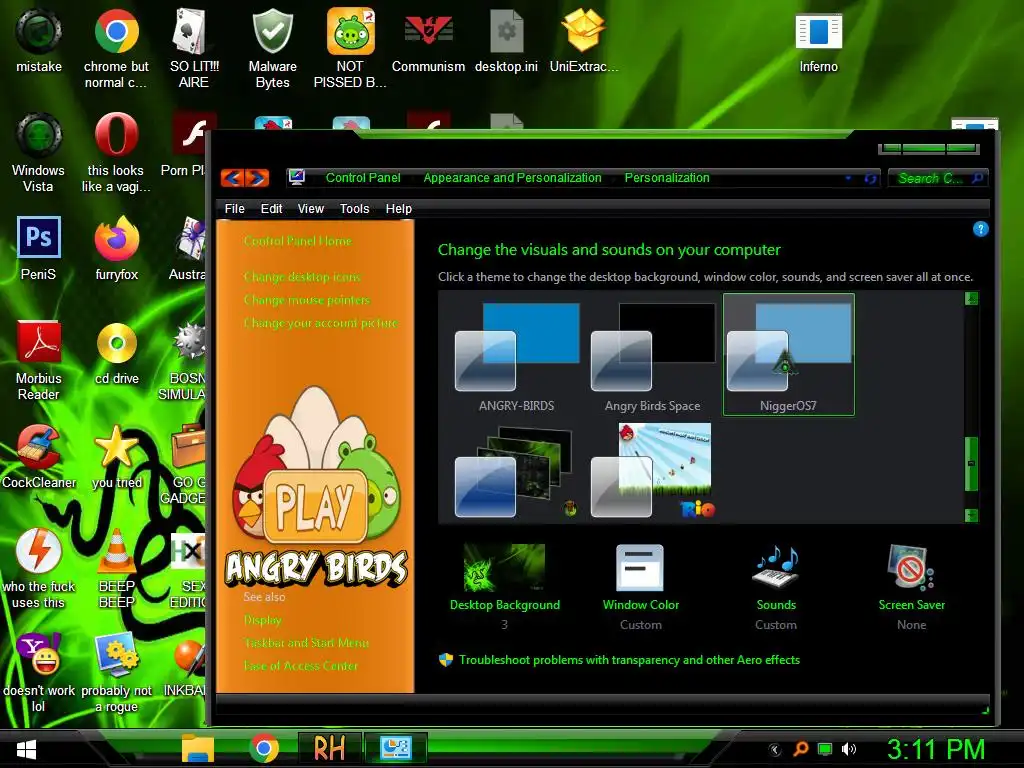Open the Display link under See also
Image resolution: width=1024 pixels, height=768 pixels.
click(263, 620)
